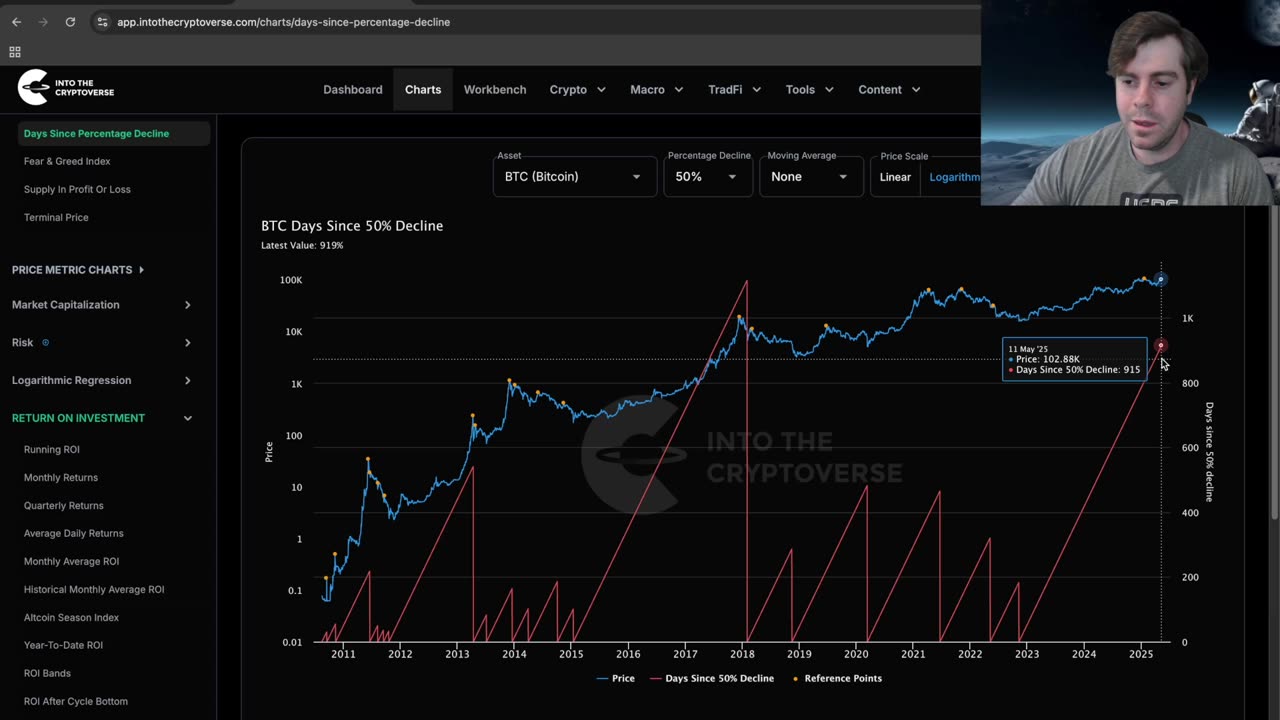
Task: Reload the page
Action: (x=70, y=22)
